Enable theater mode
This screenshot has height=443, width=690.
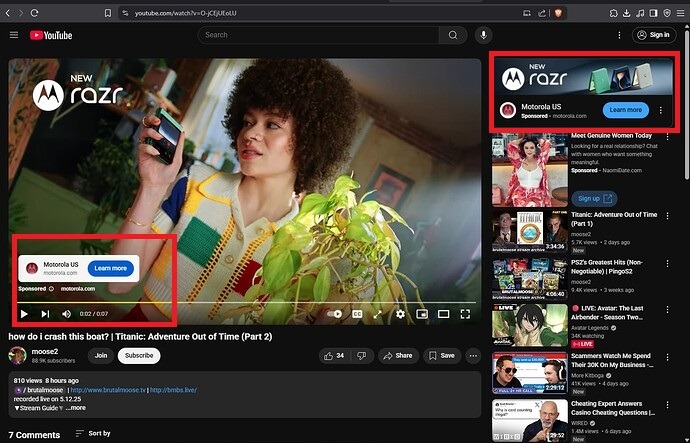point(444,314)
